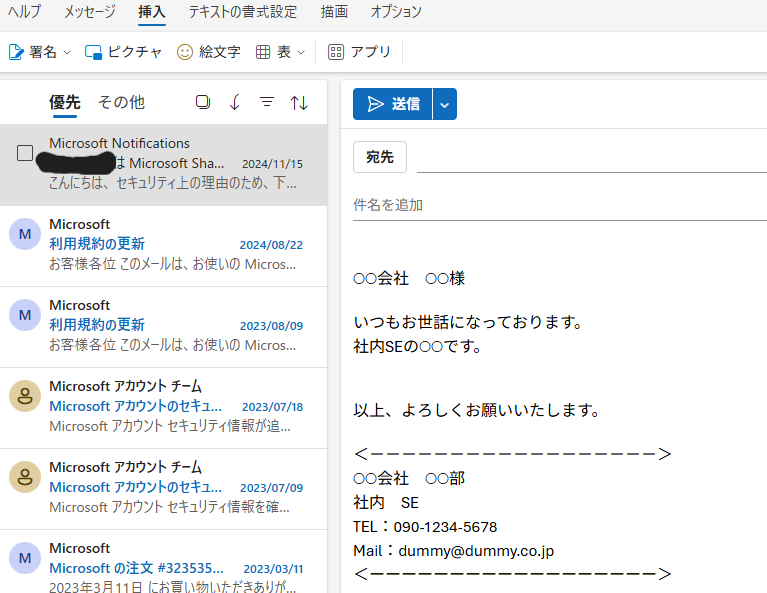This screenshot has width=767, height=593.
Task: Click the avatar of the 2023/07/18 account team email
Action: [24, 396]
